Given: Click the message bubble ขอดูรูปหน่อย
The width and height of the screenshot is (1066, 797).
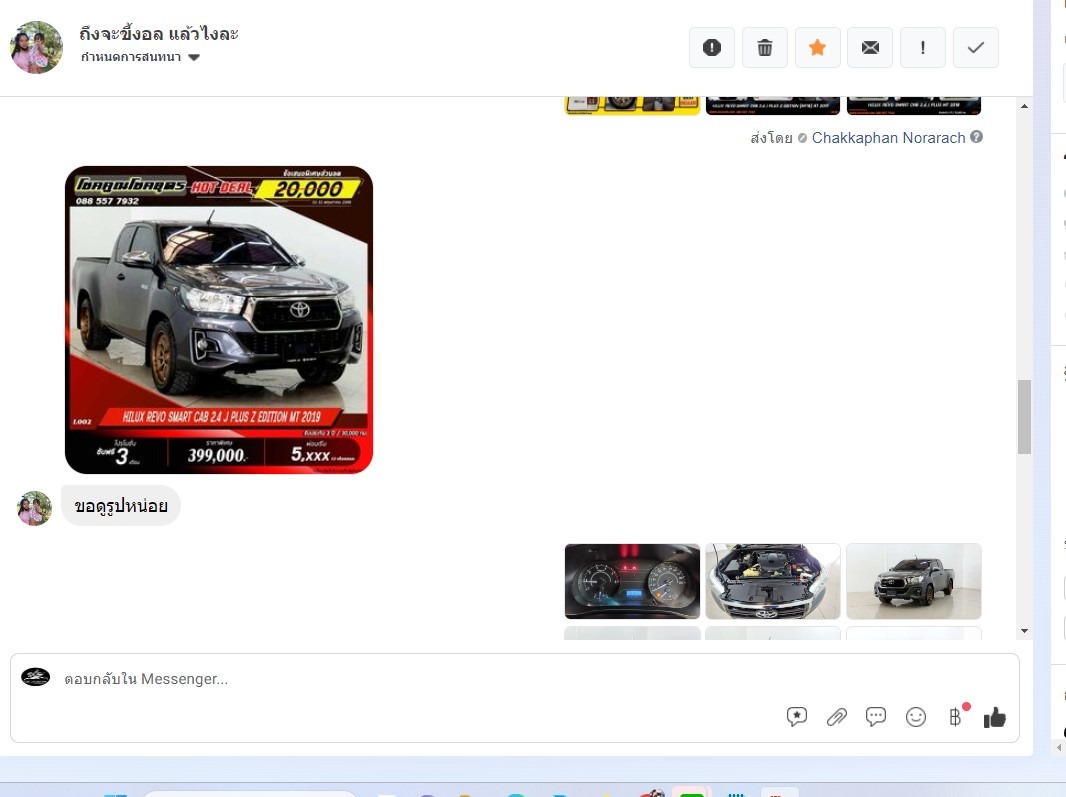Looking at the screenshot, I should [x=121, y=506].
